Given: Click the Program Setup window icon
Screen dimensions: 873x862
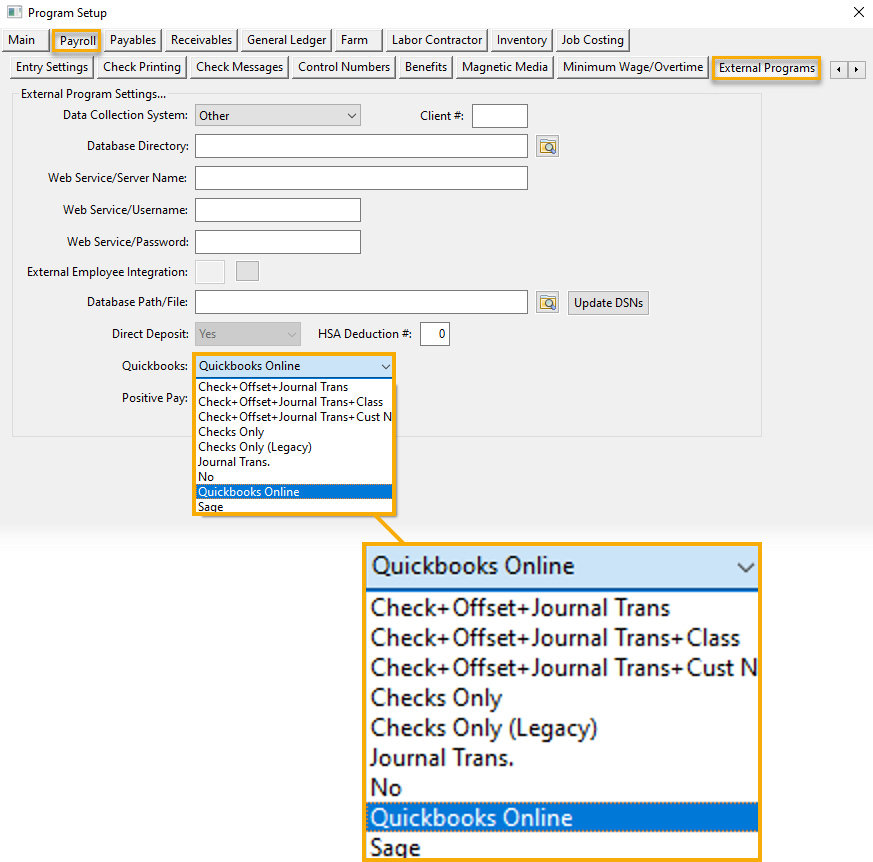Looking at the screenshot, I should 14,13.
